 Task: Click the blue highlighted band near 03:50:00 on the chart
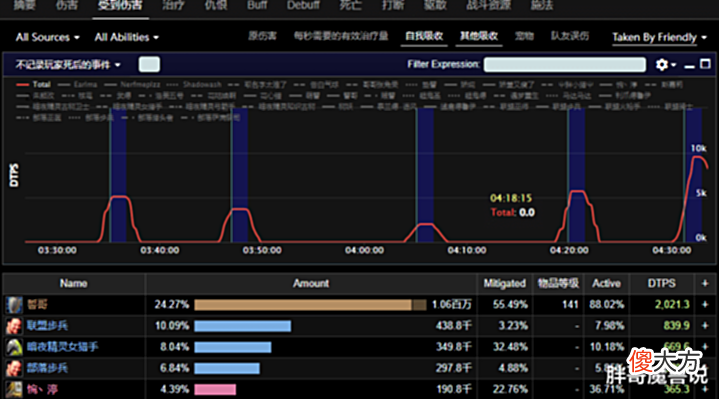(x=240, y=175)
